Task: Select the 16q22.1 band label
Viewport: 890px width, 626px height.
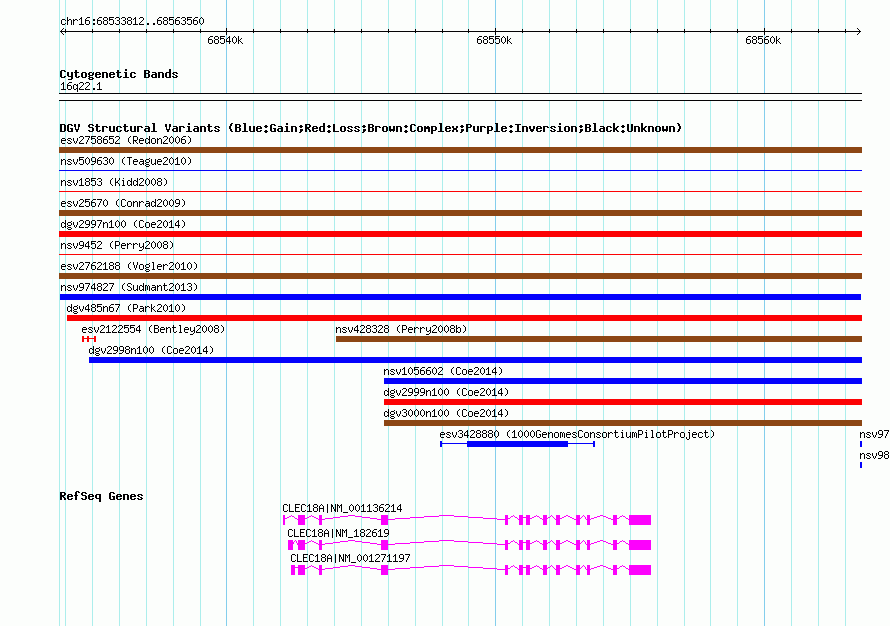Action: [x=81, y=86]
